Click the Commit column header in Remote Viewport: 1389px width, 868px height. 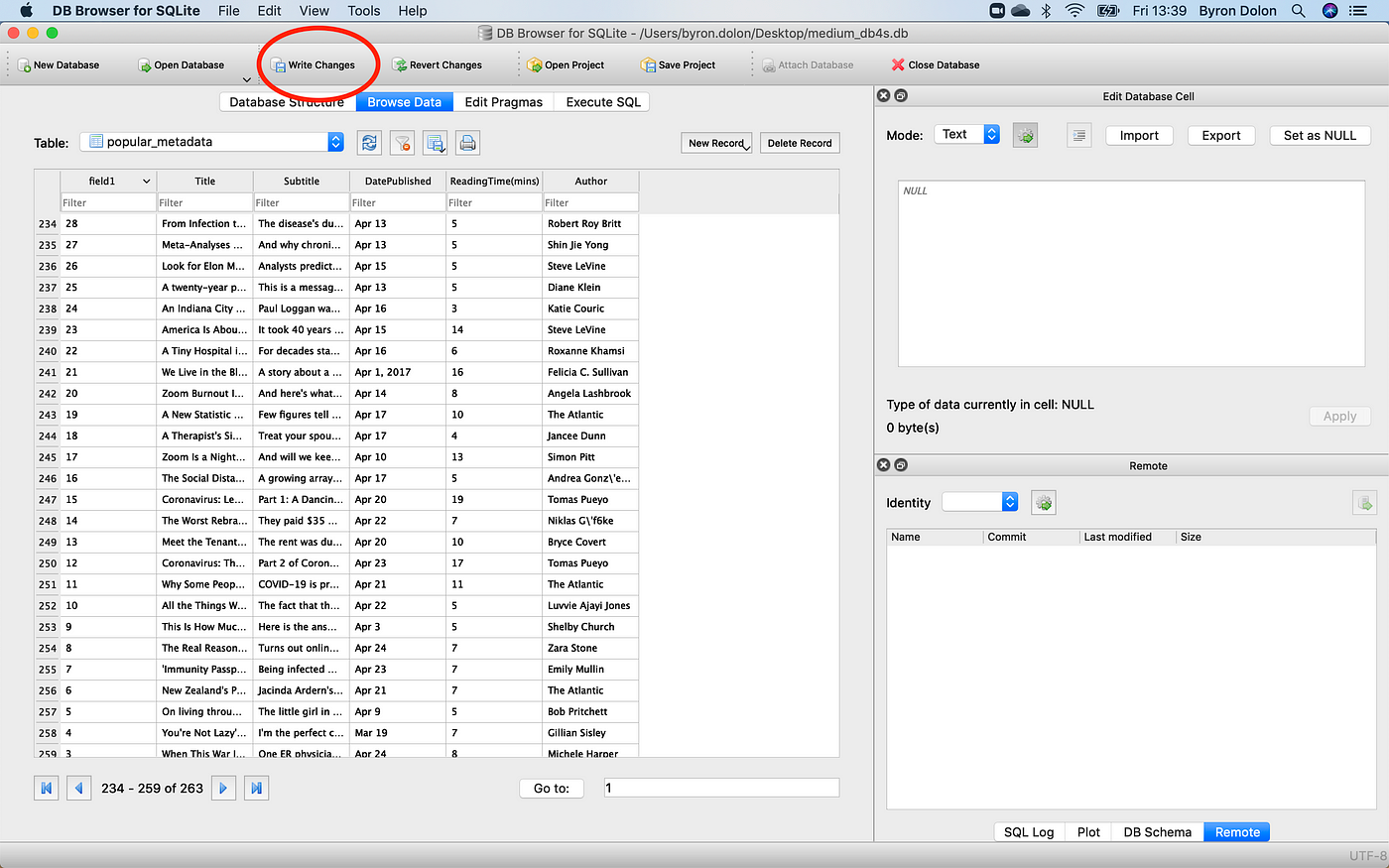coord(1031,537)
